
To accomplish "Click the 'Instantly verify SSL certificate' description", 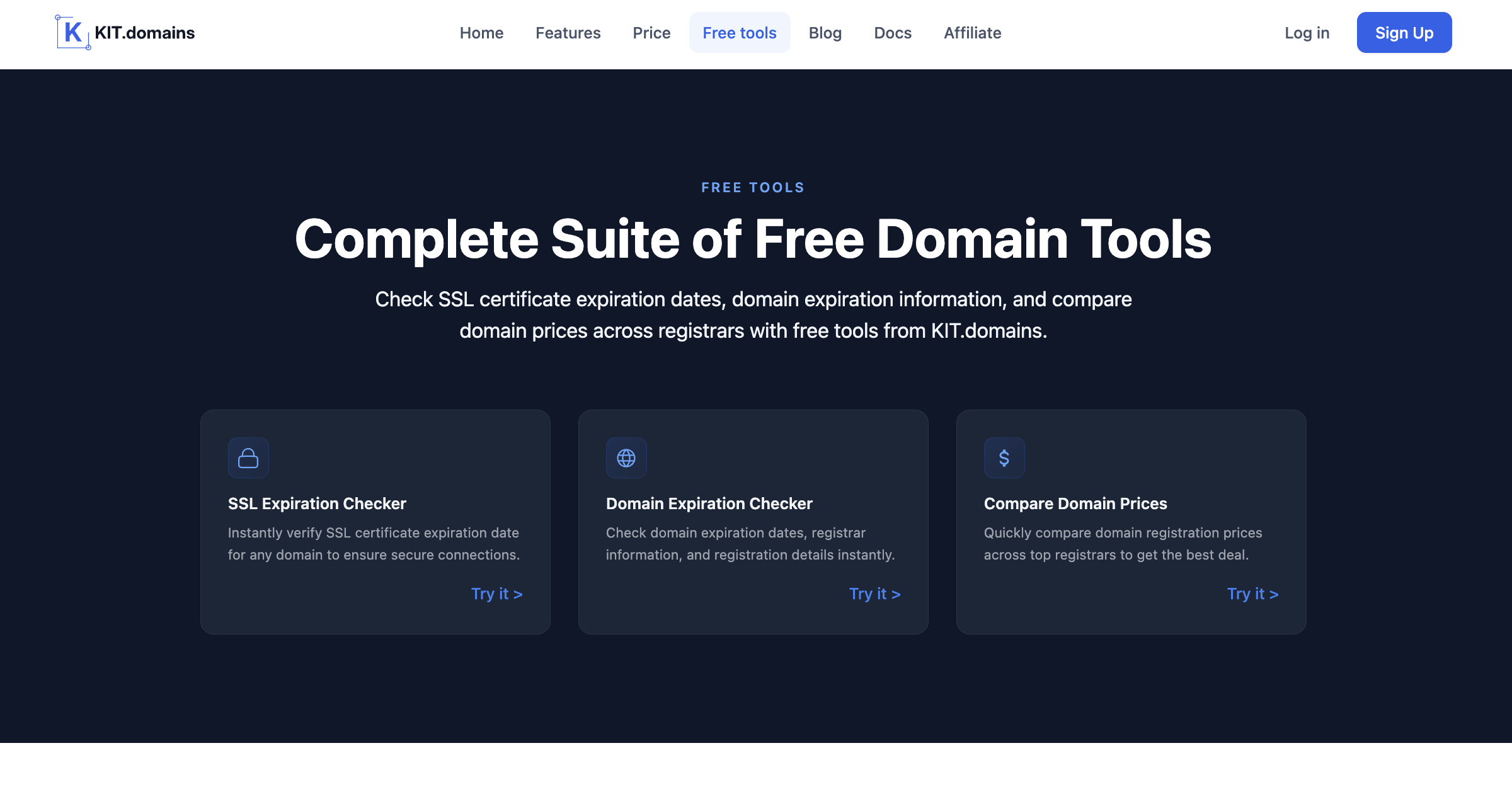I will (x=374, y=544).
